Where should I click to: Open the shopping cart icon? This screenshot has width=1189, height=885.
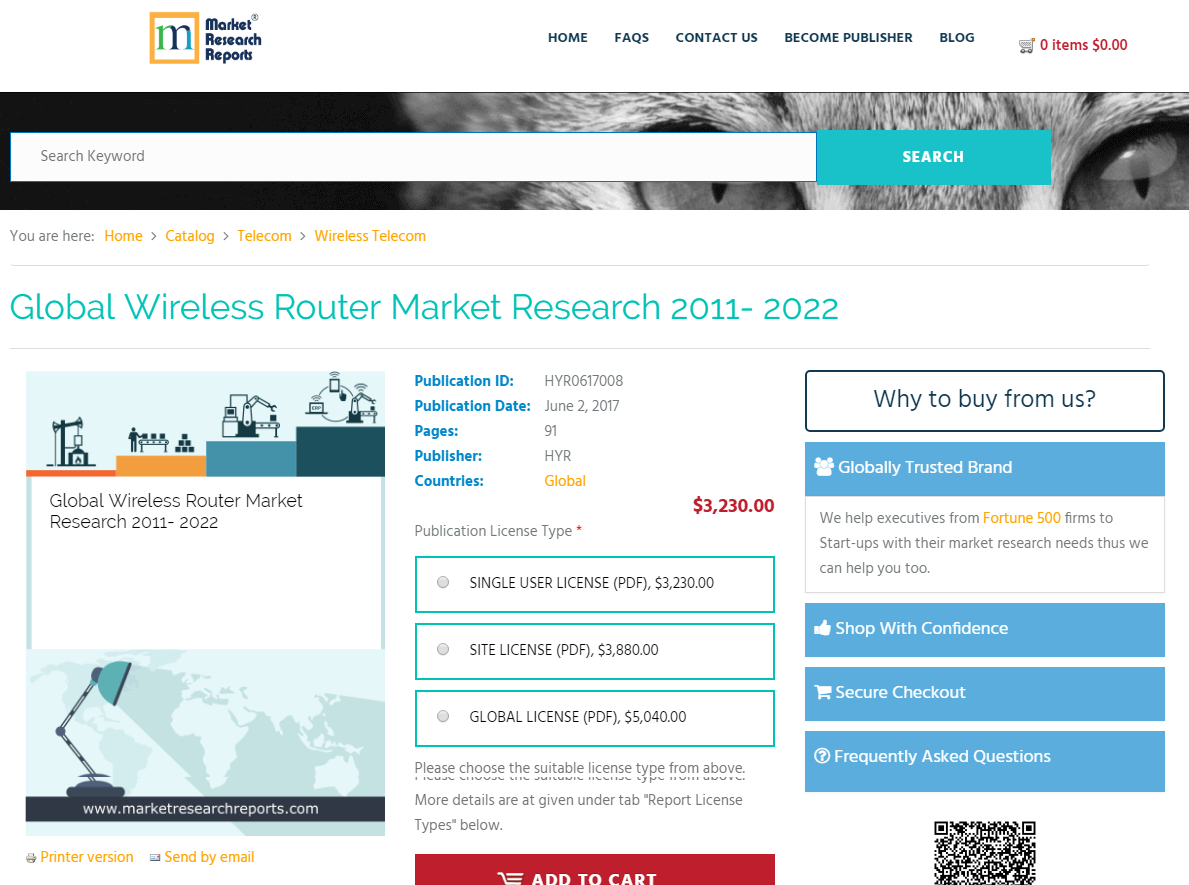(x=1026, y=46)
